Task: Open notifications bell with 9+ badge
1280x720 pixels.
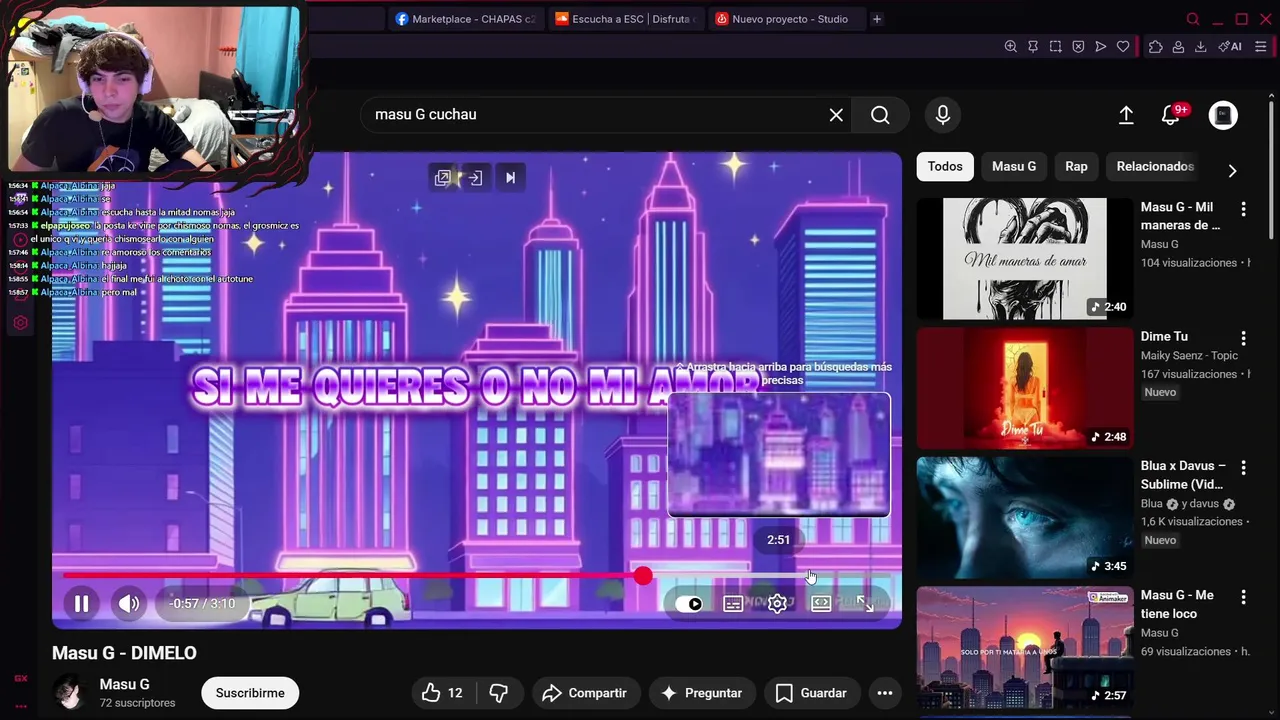Action: [x=1172, y=115]
